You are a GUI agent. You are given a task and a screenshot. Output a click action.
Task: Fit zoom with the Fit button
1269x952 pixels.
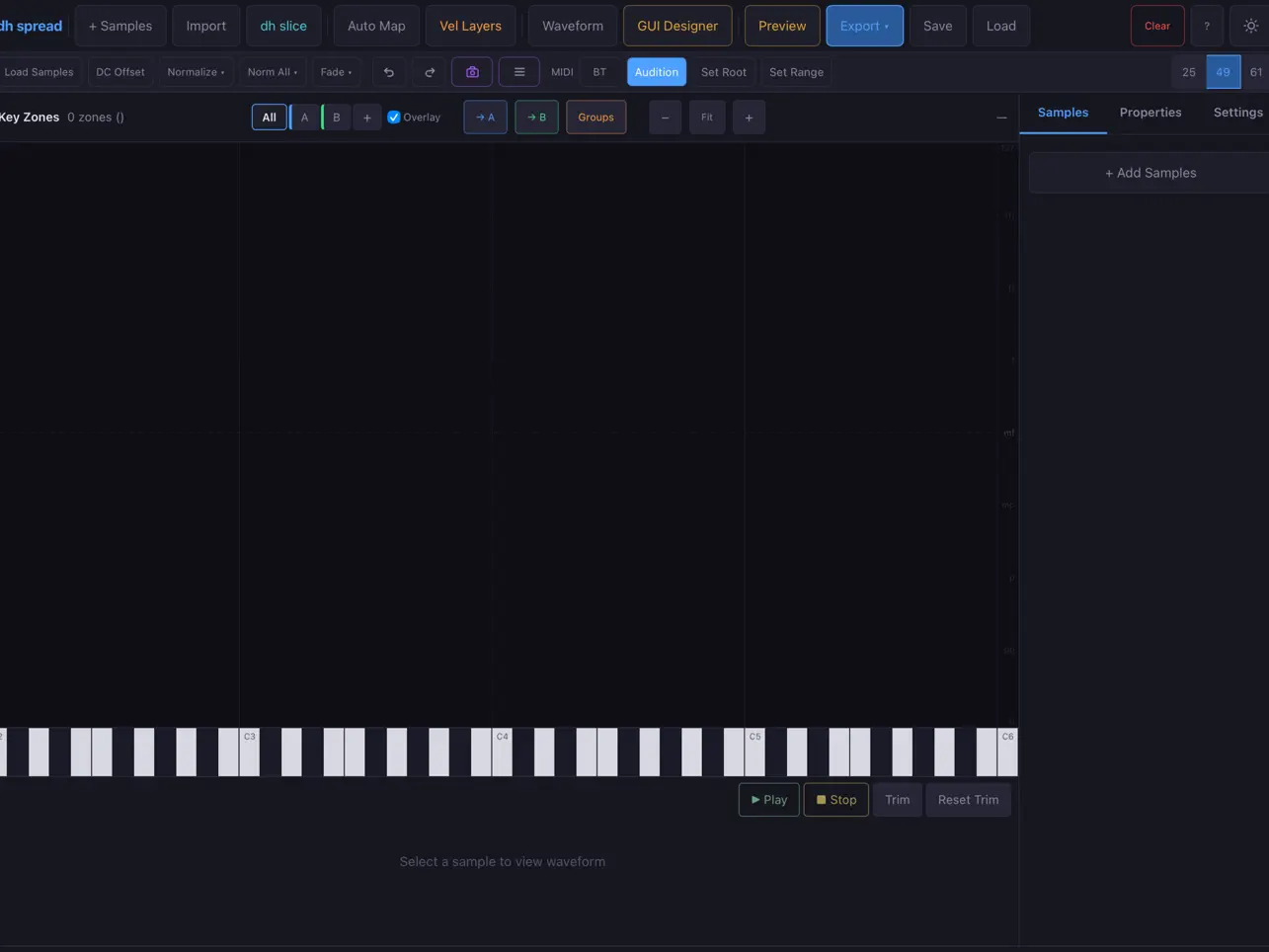click(707, 118)
